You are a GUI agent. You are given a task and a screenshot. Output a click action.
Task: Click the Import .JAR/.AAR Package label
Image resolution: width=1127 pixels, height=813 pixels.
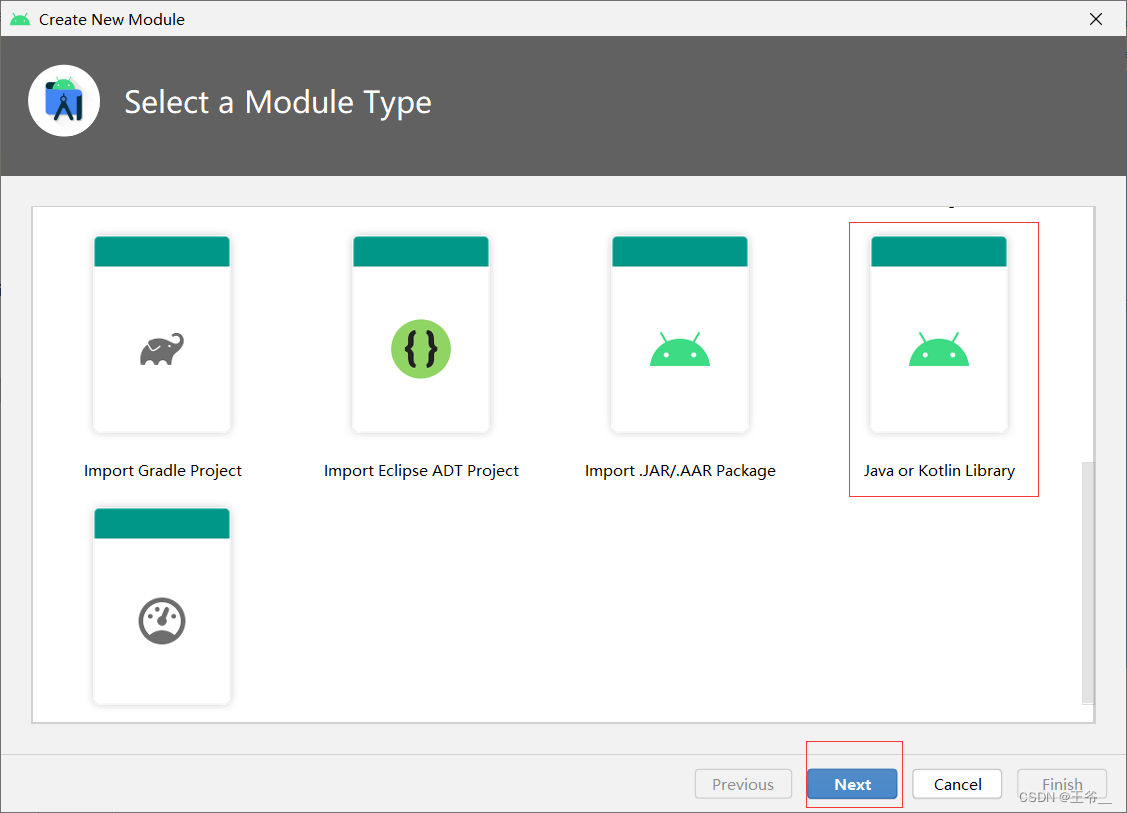[x=680, y=471]
